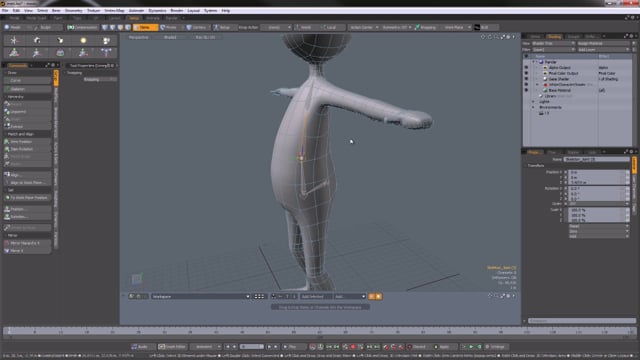Open the Action Center dropdown
Viewport: 640px width, 360px height.
(364, 27)
